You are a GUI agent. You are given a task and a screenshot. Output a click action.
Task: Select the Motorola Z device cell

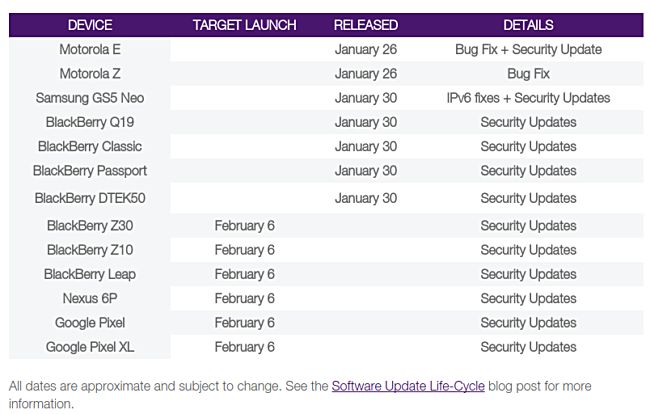90,74
